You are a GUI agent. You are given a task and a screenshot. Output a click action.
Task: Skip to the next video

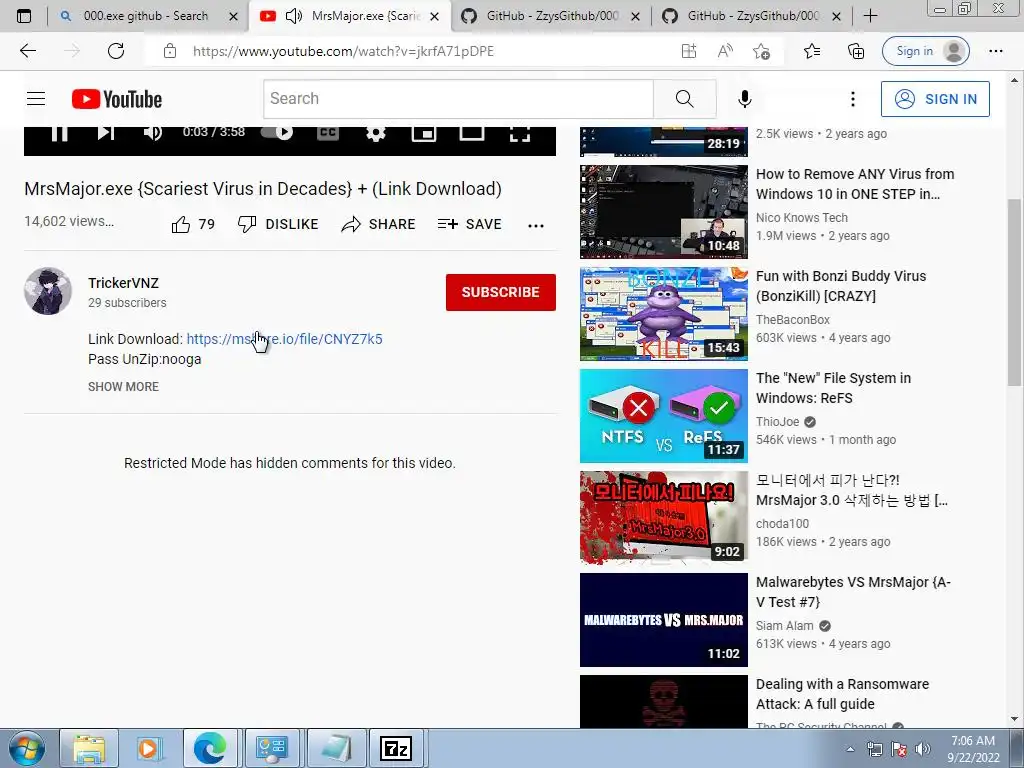[106, 133]
